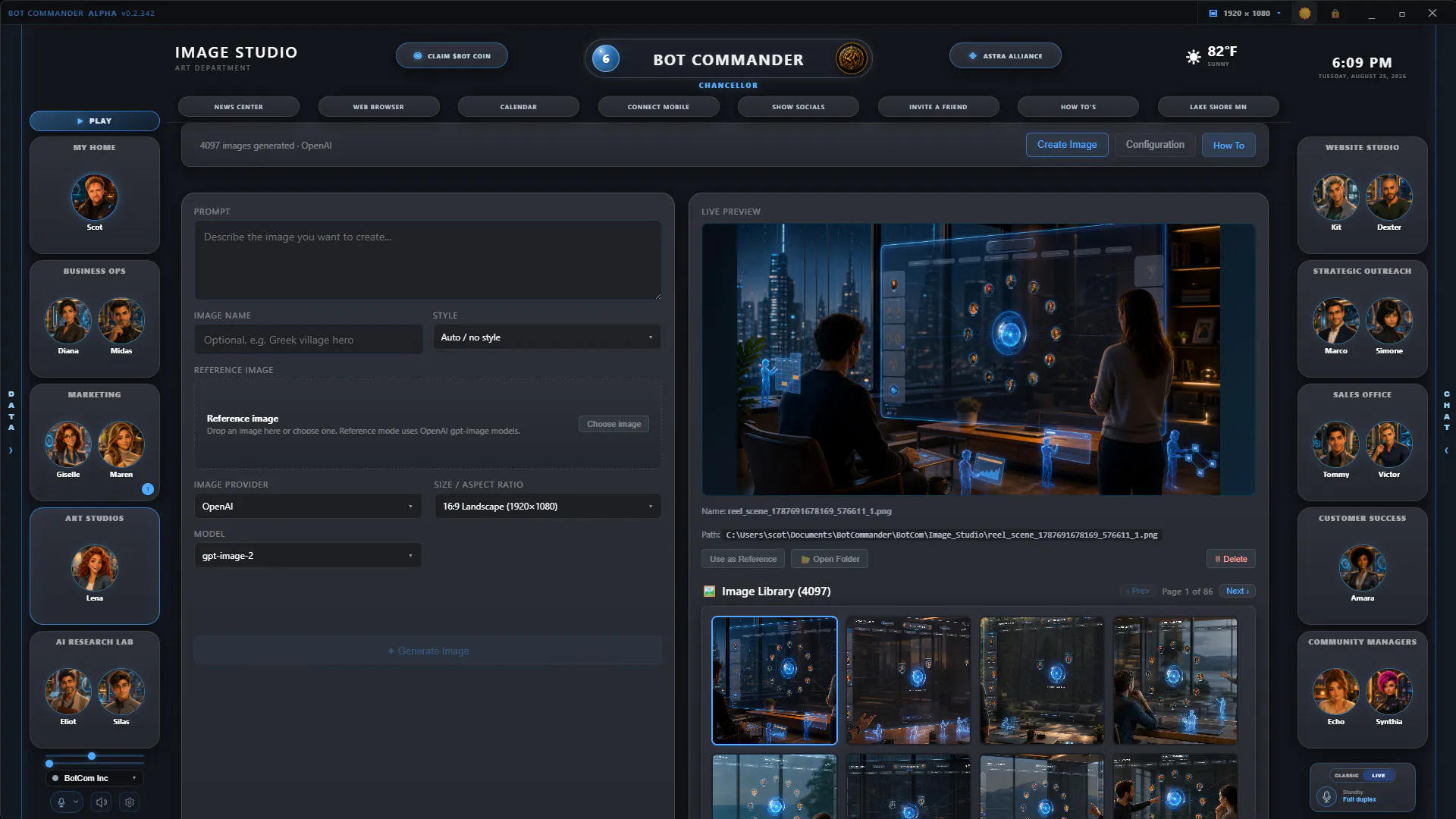Image resolution: width=1456 pixels, height=819 pixels.
Task: Select Synthia's avatar in Community Managers
Action: 1389,692
